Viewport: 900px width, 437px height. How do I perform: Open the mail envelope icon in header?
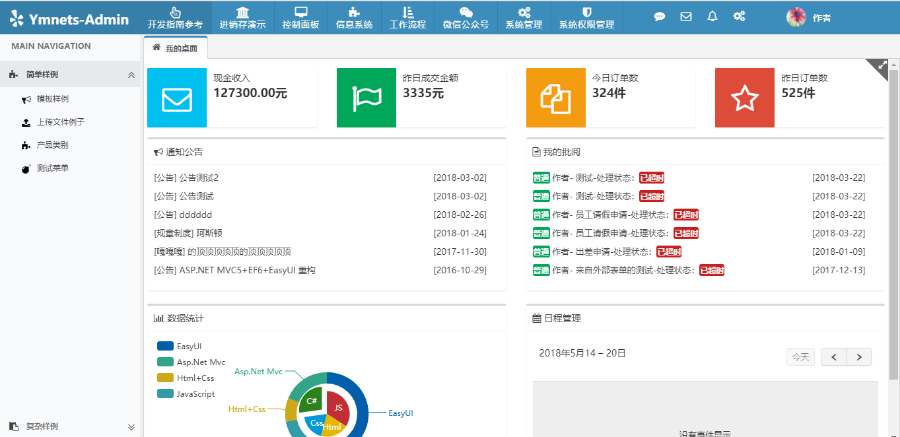[x=686, y=17]
